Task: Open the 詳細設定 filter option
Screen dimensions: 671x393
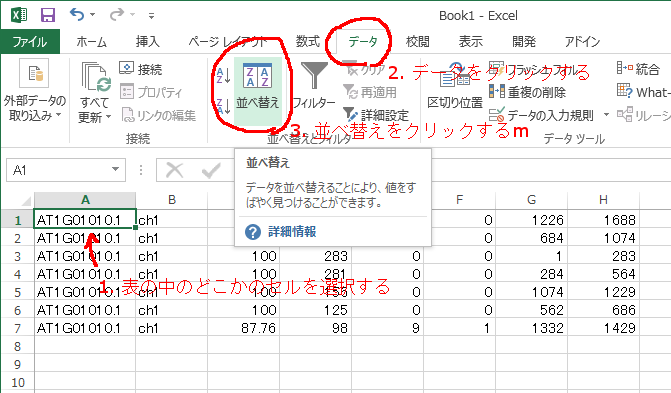Action: (x=376, y=115)
